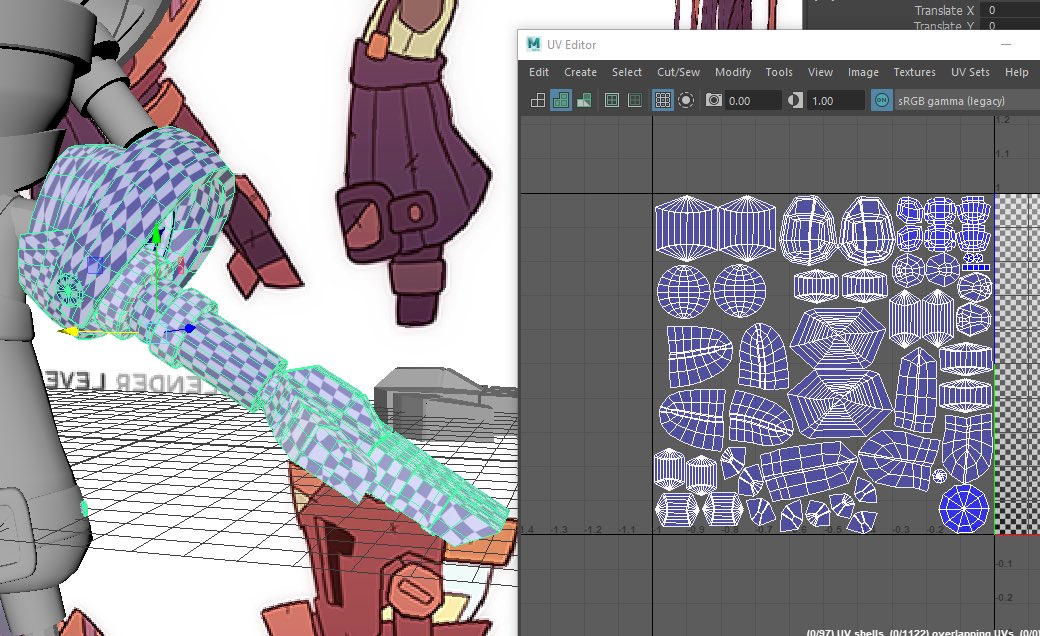The width and height of the screenshot is (1040, 636).
Task: Open the Modify menu in UV Editor
Action: point(733,72)
